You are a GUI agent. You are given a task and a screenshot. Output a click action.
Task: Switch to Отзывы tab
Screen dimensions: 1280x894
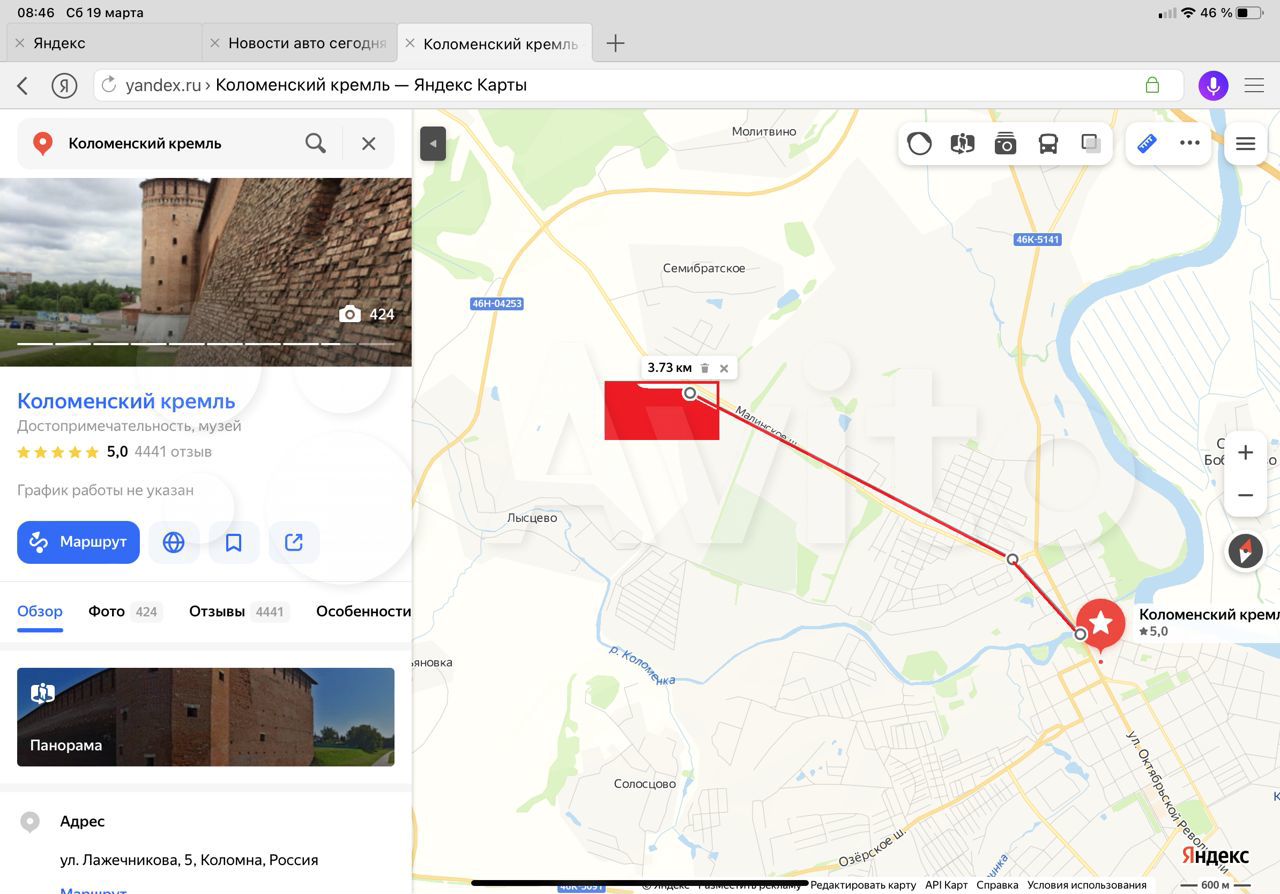(x=239, y=611)
